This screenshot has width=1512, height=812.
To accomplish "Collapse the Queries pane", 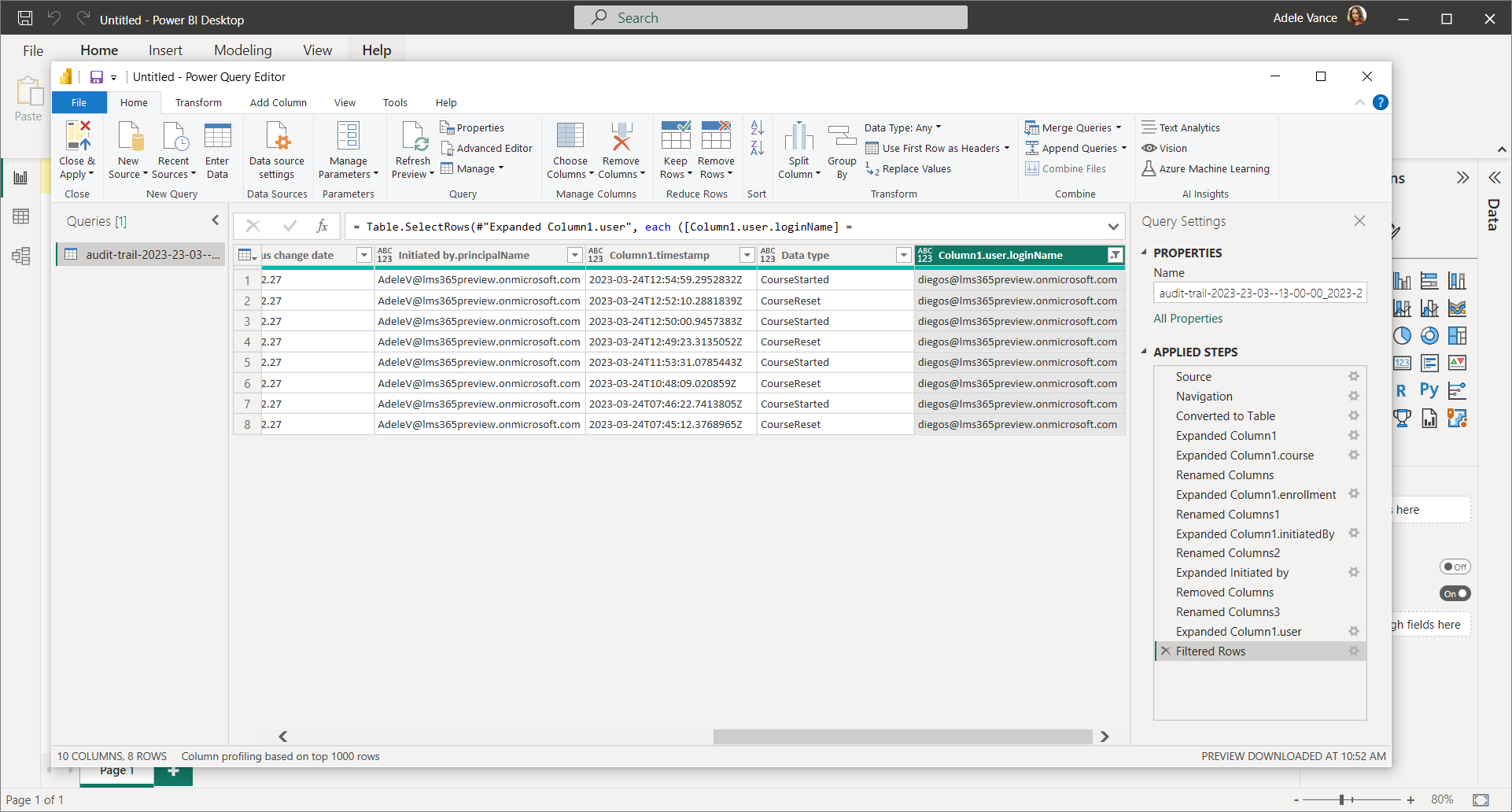I will coord(216,221).
